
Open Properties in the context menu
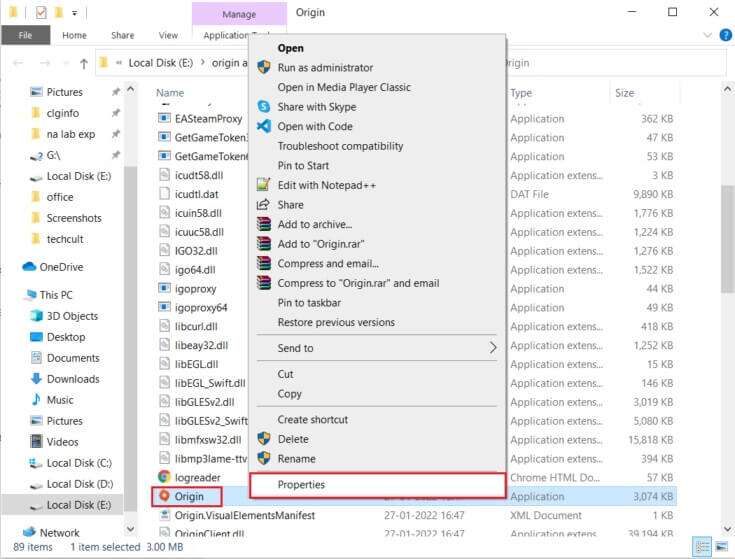[377, 484]
